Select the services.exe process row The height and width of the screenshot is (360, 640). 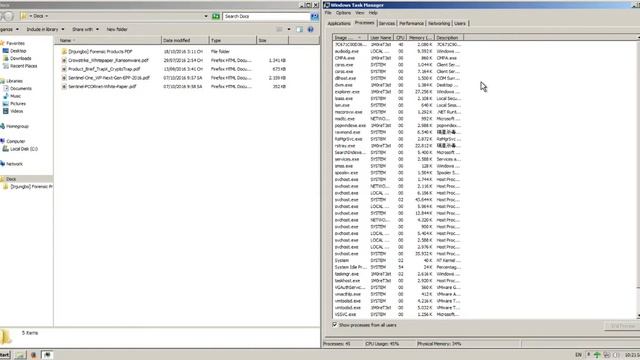tap(398, 159)
